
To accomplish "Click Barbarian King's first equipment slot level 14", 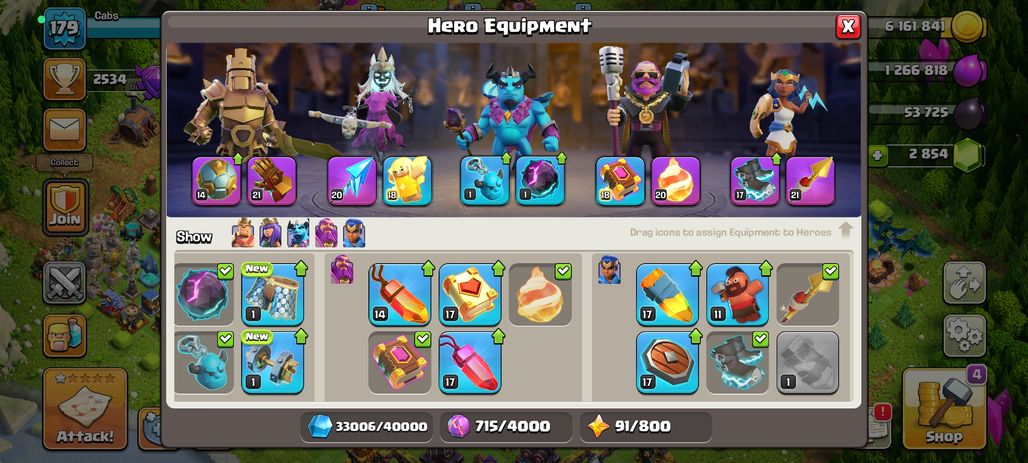I will (x=216, y=181).
